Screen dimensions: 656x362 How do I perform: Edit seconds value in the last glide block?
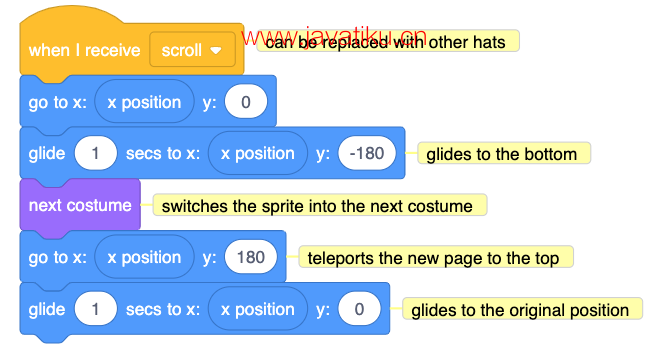click(x=95, y=309)
